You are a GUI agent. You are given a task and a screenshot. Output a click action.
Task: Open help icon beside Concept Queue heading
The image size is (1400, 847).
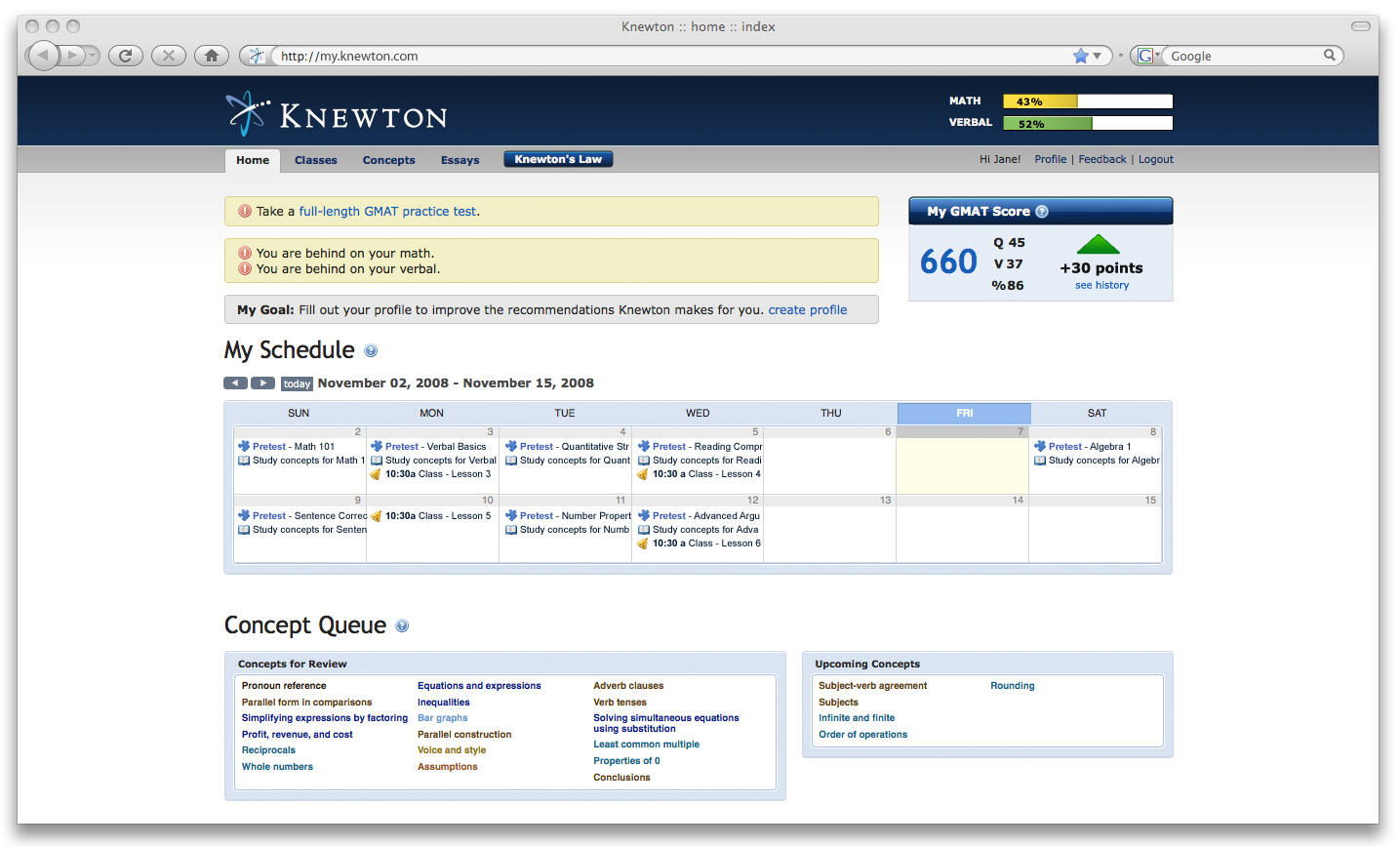coord(402,626)
